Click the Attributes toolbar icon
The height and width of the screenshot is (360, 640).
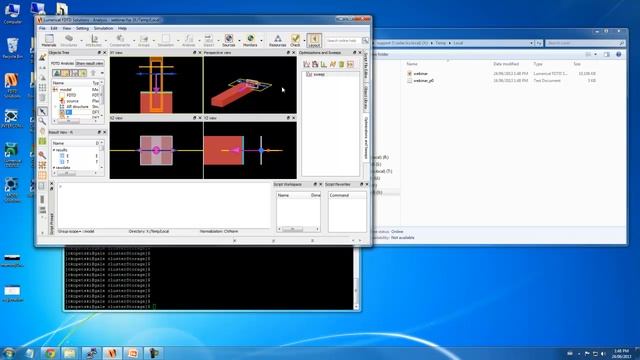point(94,40)
